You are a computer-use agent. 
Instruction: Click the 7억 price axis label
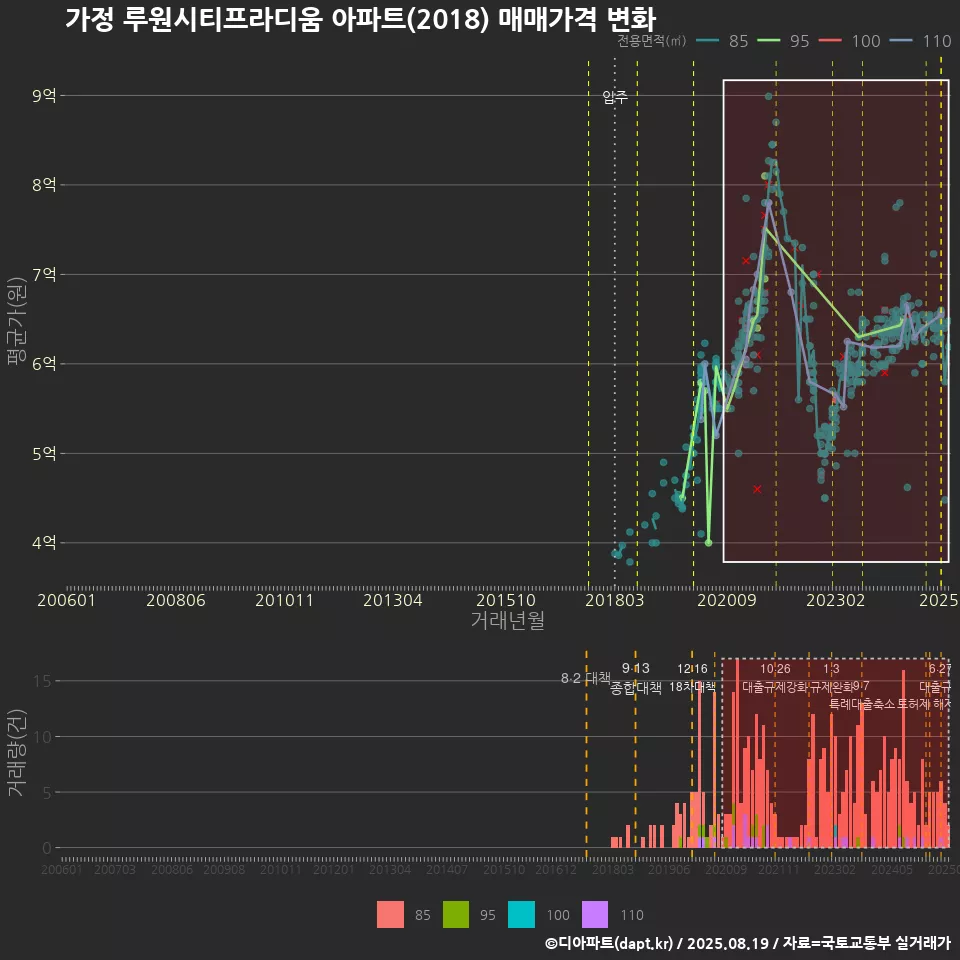(x=44, y=274)
